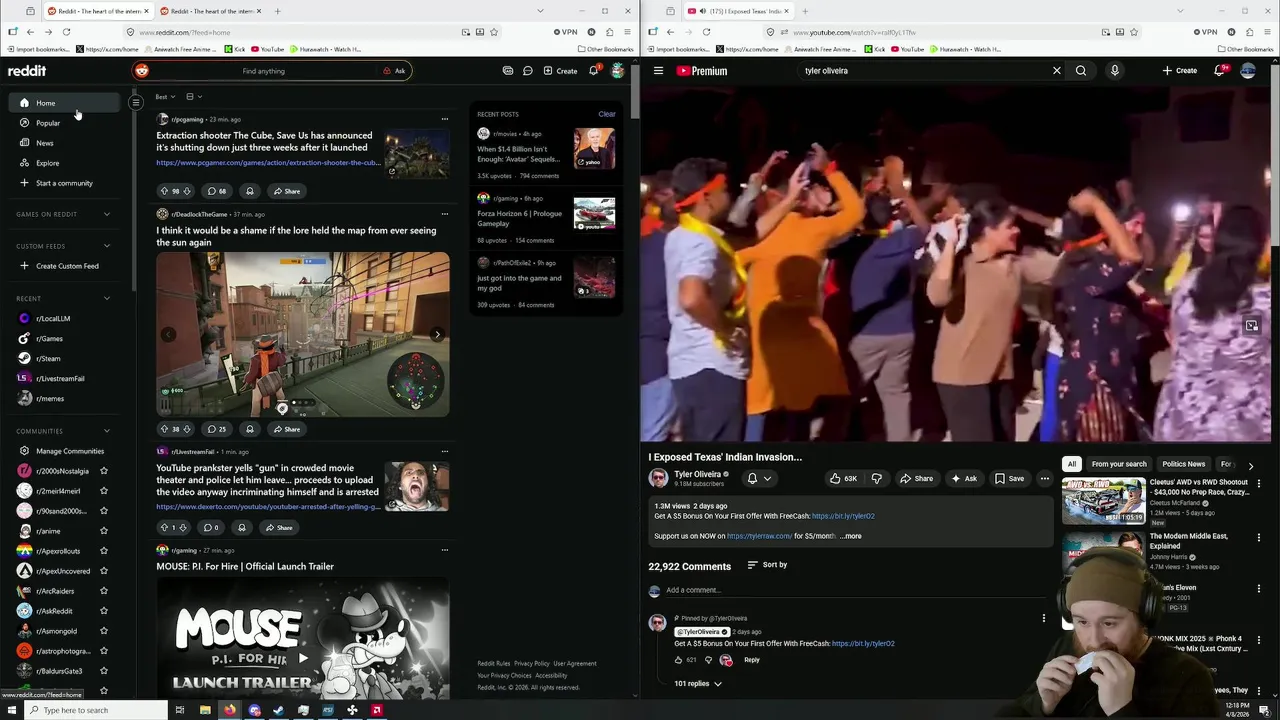
Task: Dislike the YouTube video
Action: [877, 479]
